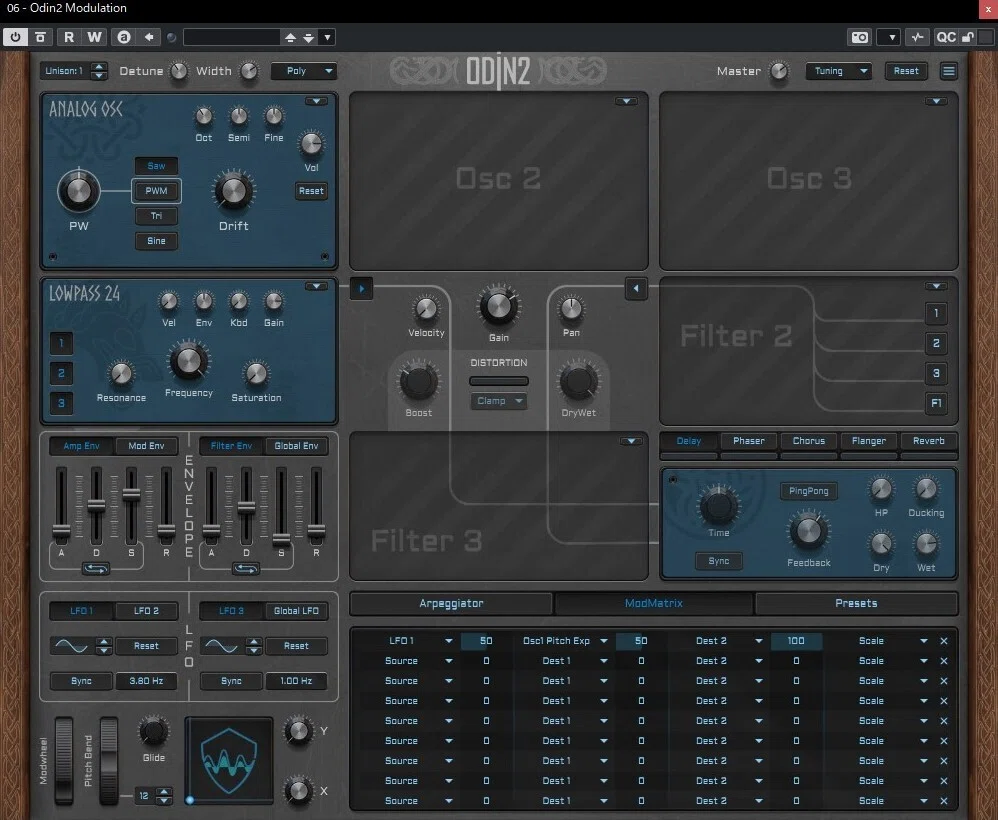Select the LFO 2 tab
Image resolution: width=998 pixels, height=820 pixels.
click(146, 611)
